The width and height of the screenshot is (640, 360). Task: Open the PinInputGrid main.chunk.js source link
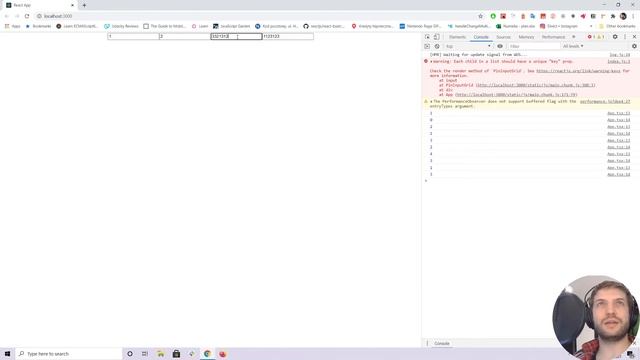536,85
